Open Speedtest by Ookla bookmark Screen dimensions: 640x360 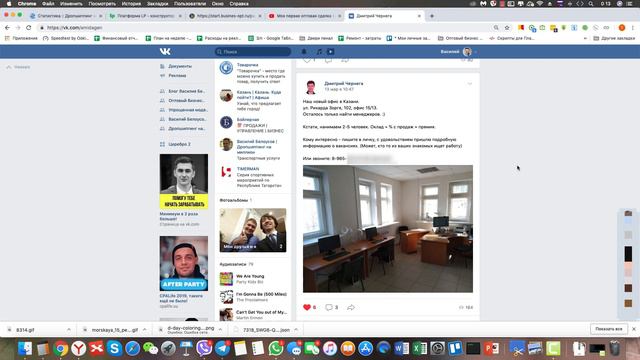pyautogui.click(x=66, y=38)
